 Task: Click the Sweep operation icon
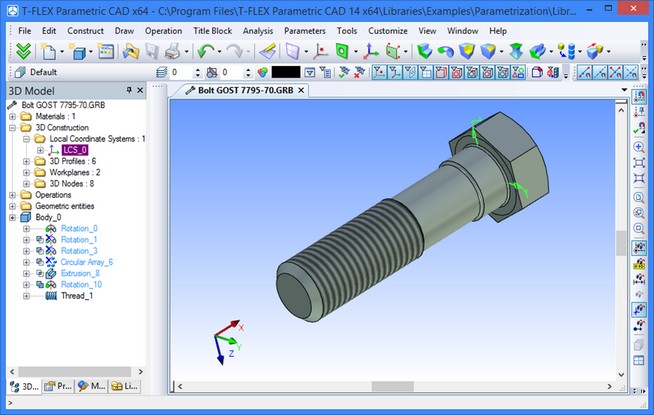coord(537,51)
